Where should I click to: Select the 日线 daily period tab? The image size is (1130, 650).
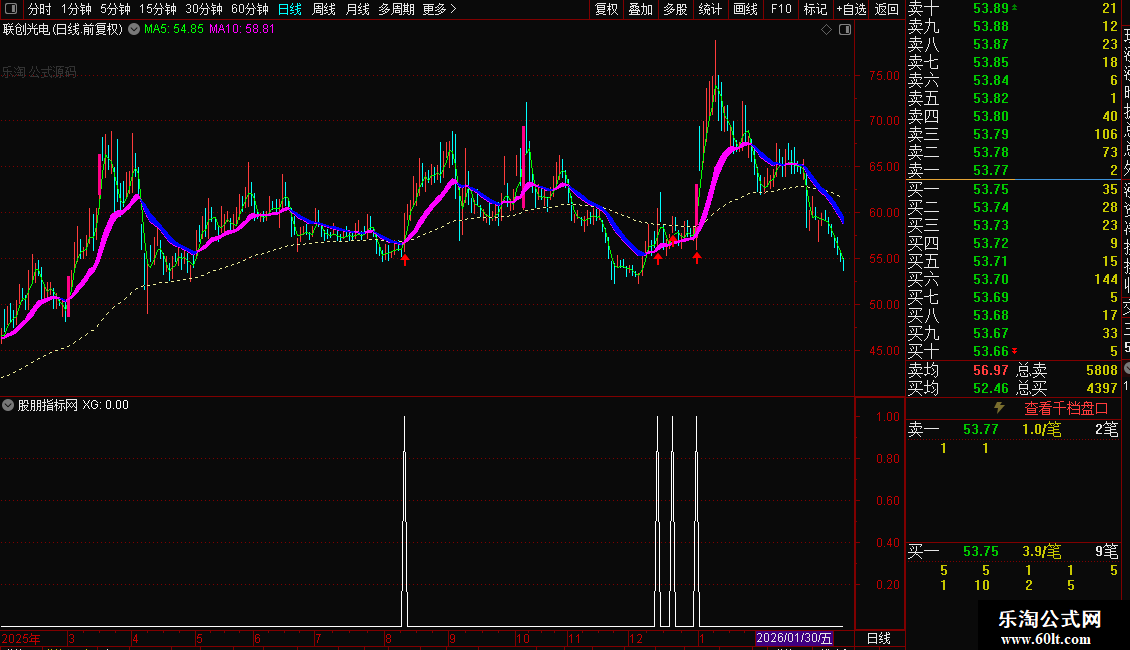290,9
